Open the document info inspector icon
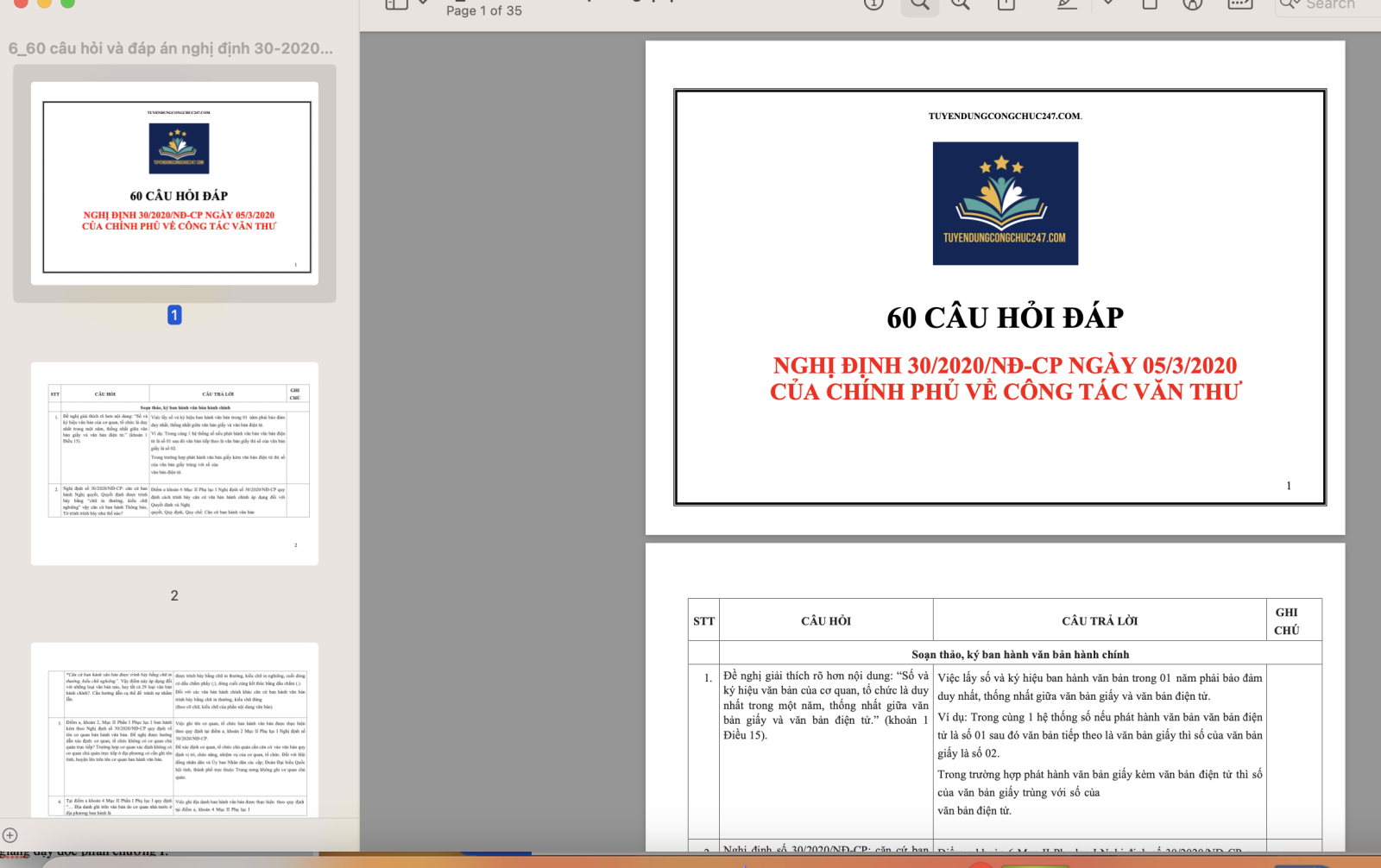Screen dimensions: 1381x868 click(873, 3)
